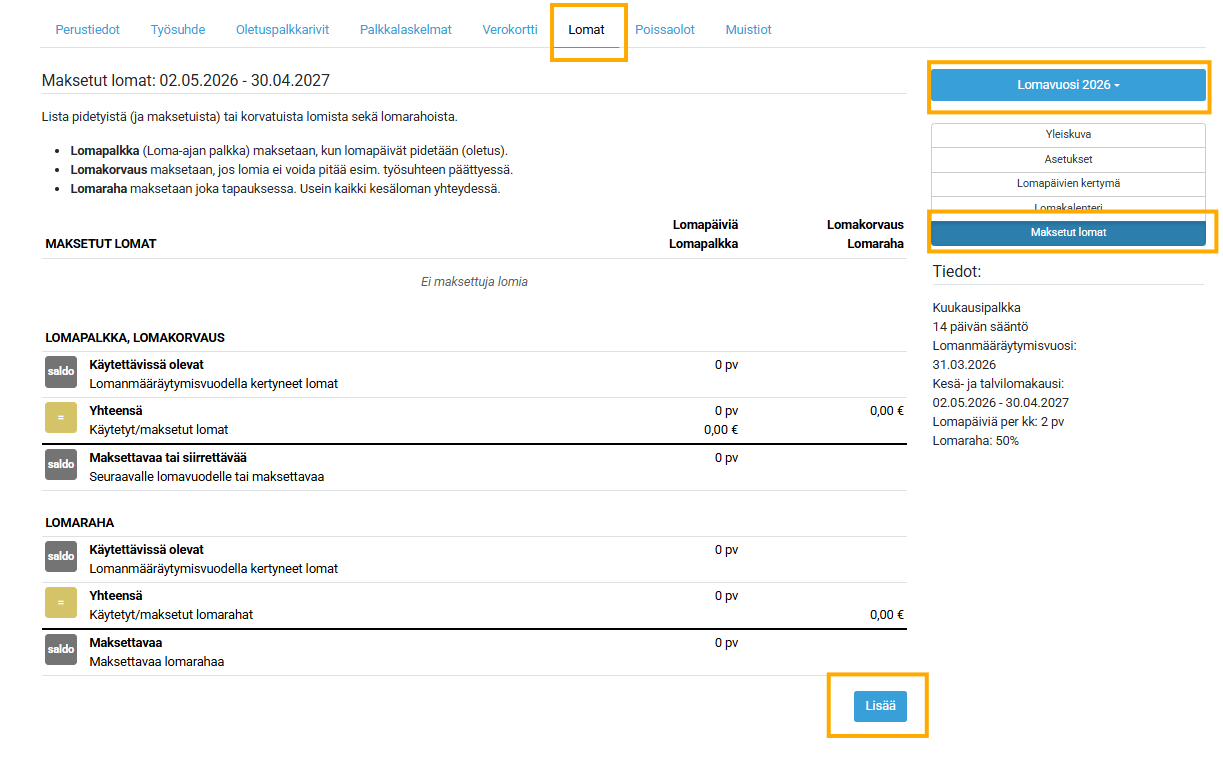This screenshot has width=1223, height=757.
Task: Click the Lomapäiviä Lomapalkka column header
Action: 704,234
